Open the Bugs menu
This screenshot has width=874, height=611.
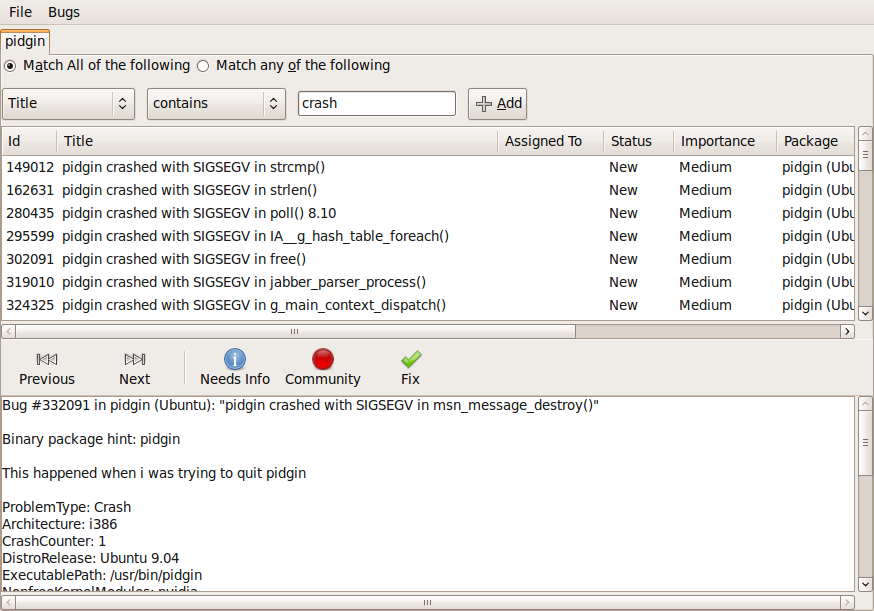(x=64, y=12)
